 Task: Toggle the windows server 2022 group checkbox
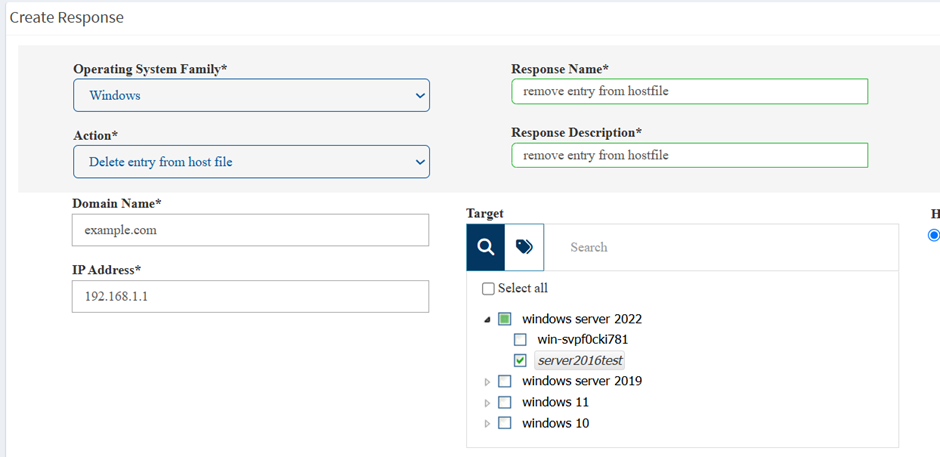tap(505, 319)
